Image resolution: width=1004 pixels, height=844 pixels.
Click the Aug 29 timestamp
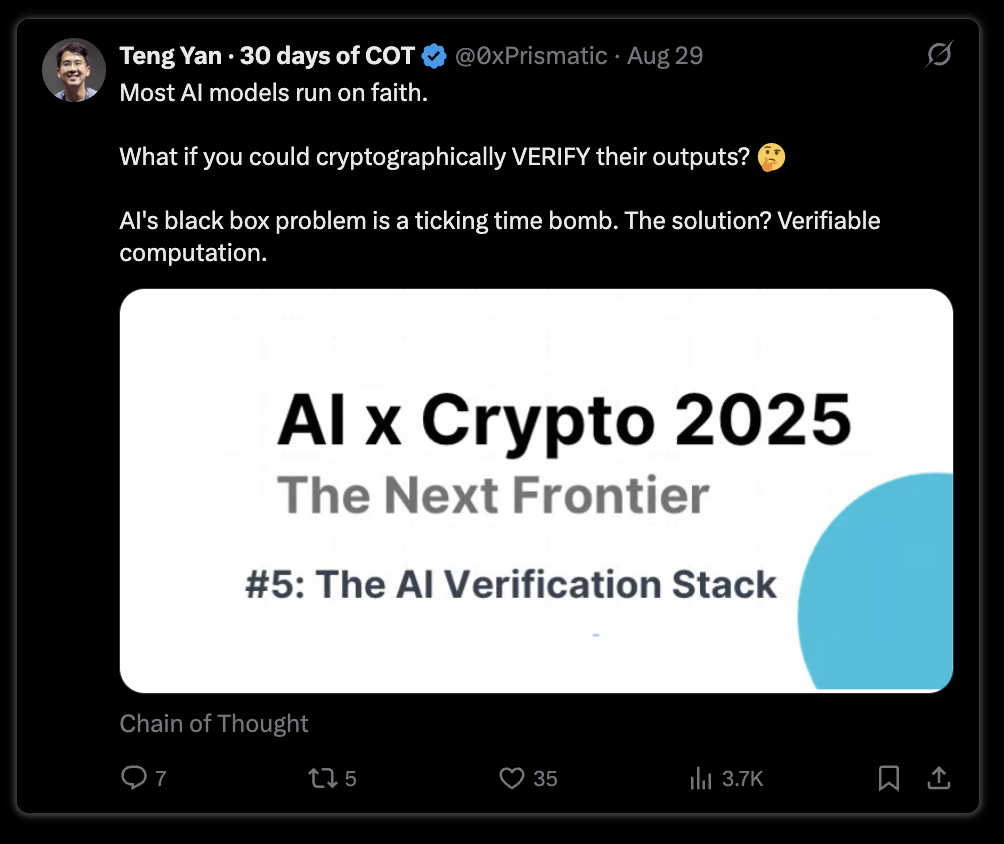click(665, 56)
